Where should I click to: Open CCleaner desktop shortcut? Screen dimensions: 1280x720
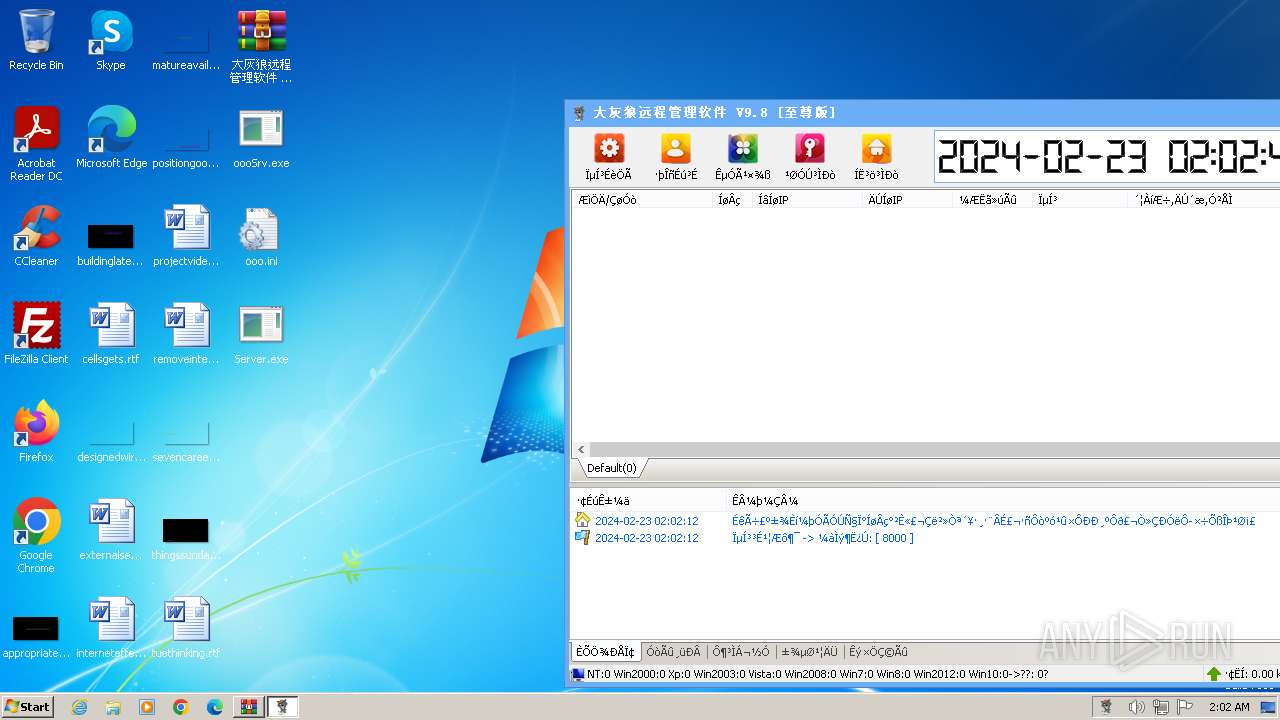(x=36, y=236)
